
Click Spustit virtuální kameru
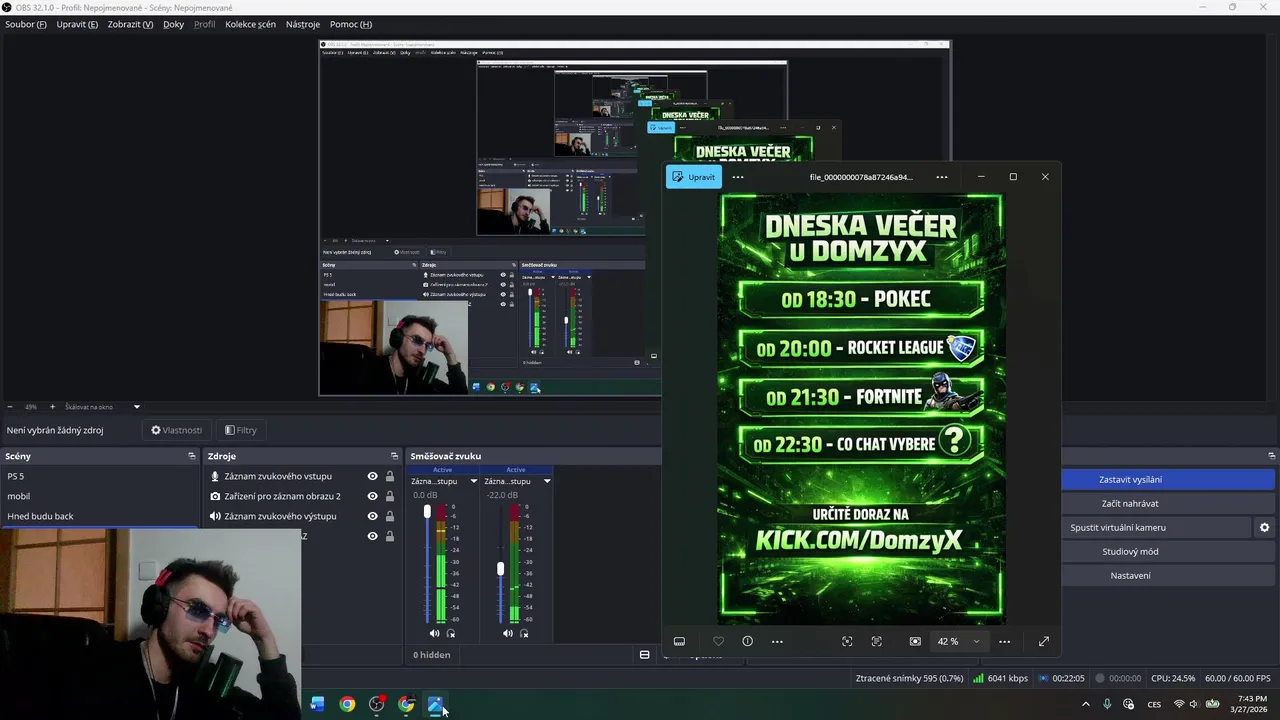tap(1118, 527)
